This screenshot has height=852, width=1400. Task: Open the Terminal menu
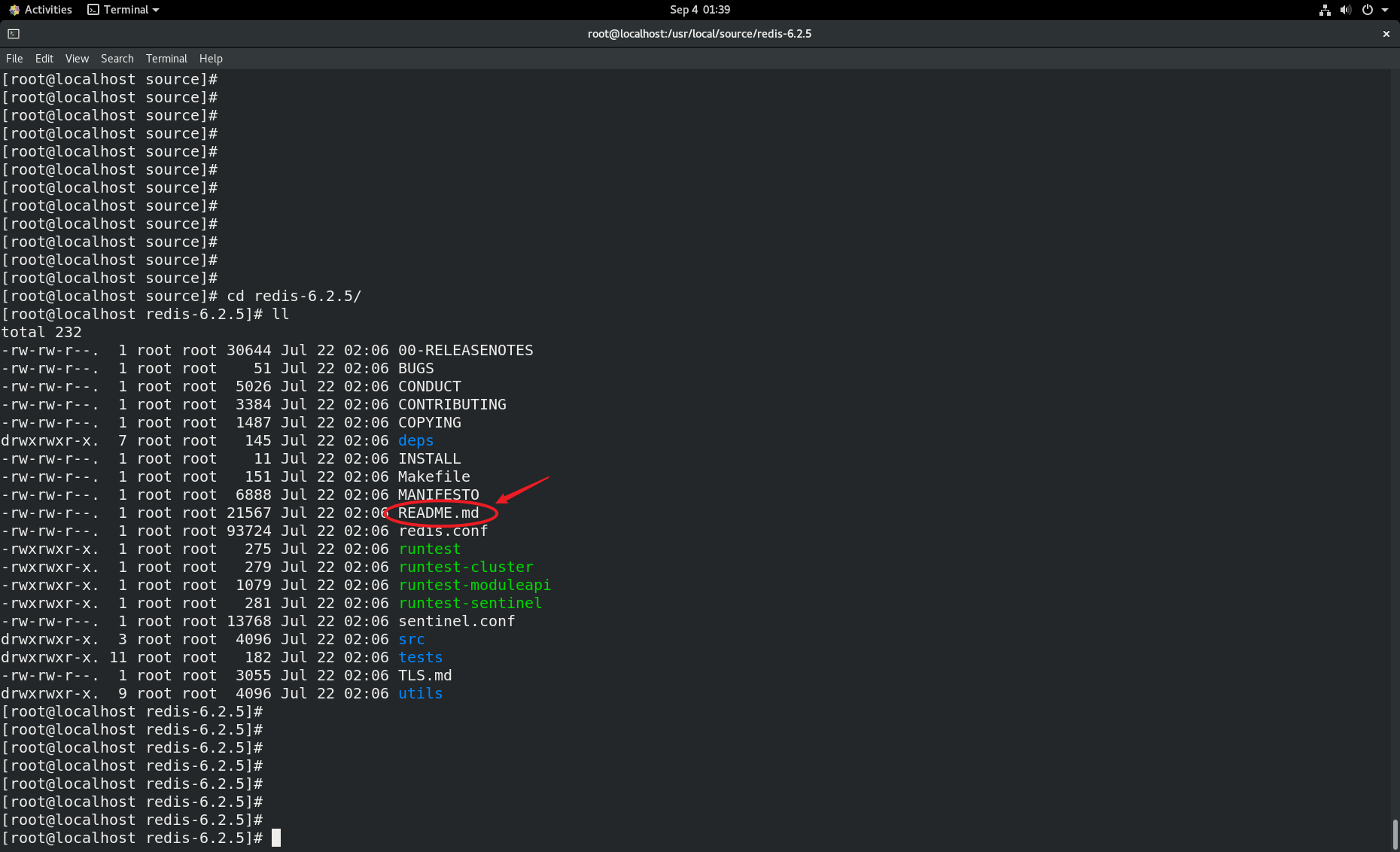(166, 59)
